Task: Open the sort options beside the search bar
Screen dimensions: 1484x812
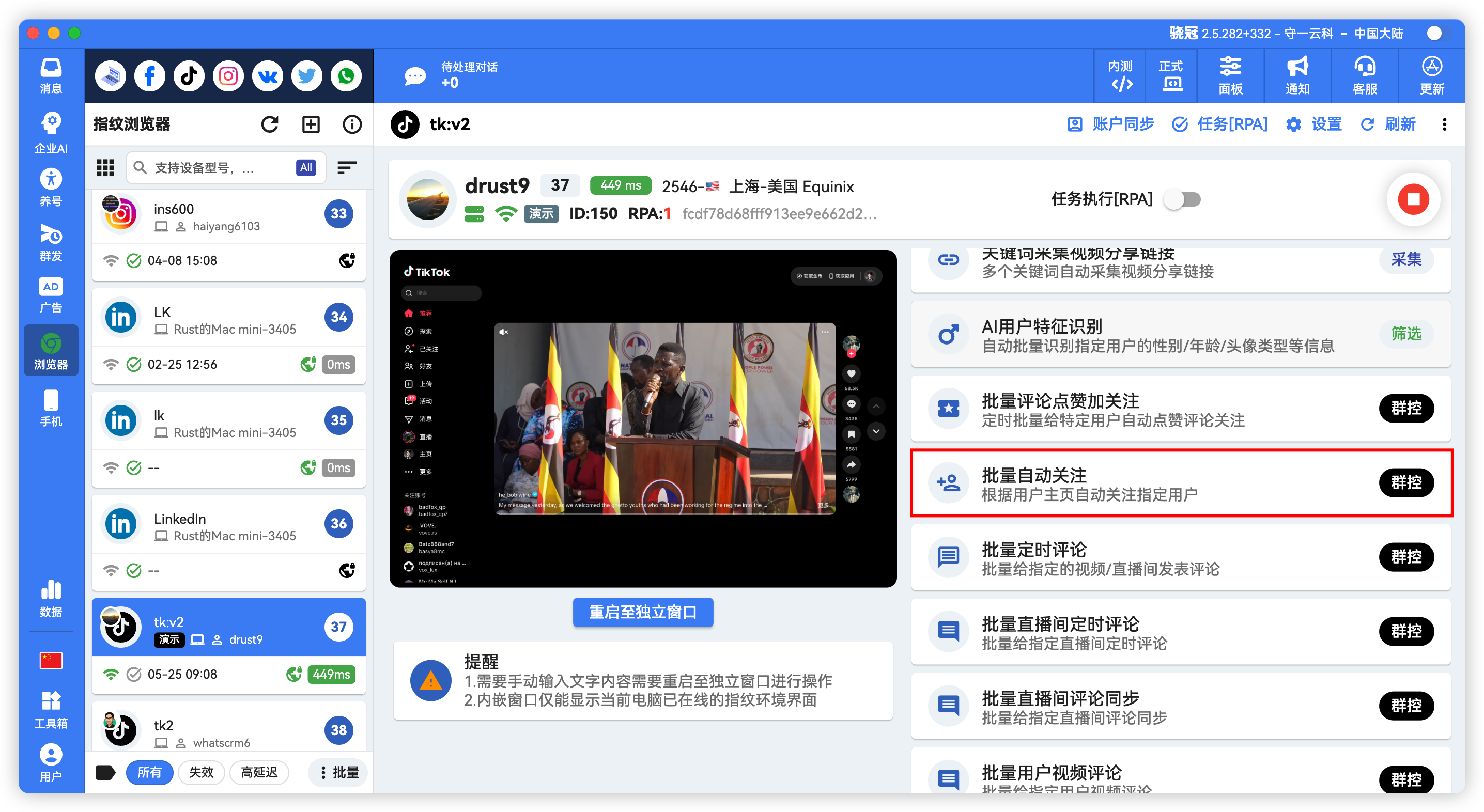Action: (x=347, y=167)
